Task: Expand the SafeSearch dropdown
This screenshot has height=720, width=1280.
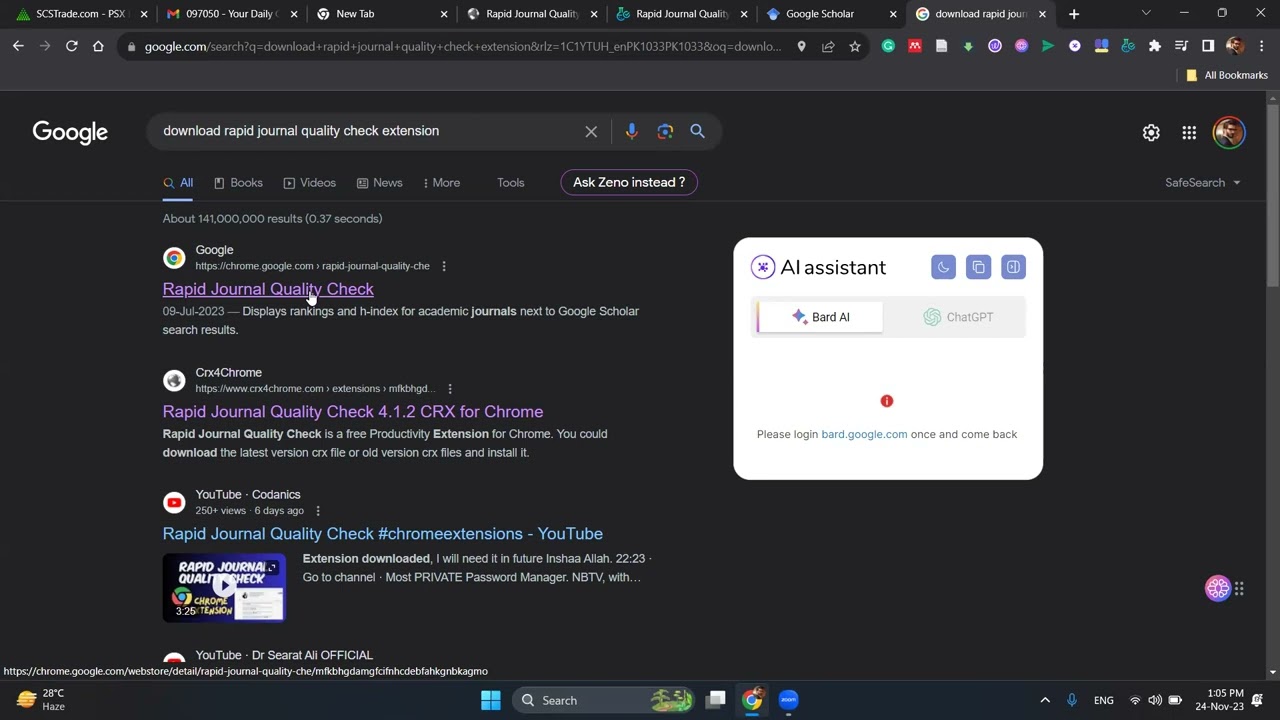Action: click(1202, 183)
